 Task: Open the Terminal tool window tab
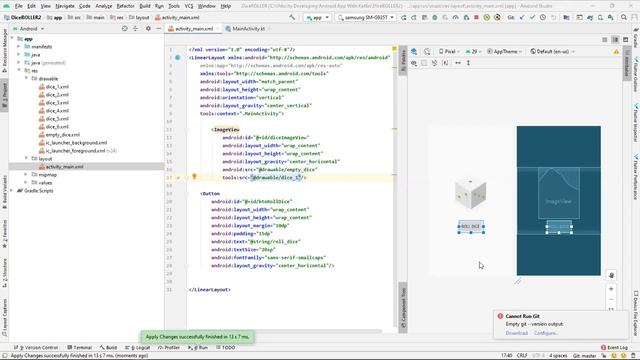80,347
